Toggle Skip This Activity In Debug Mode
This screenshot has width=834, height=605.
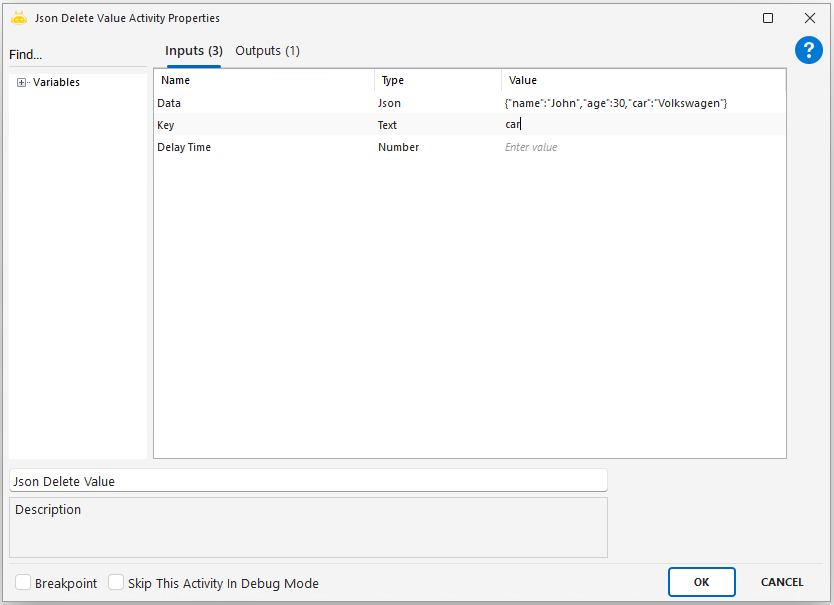pyautogui.click(x=116, y=583)
